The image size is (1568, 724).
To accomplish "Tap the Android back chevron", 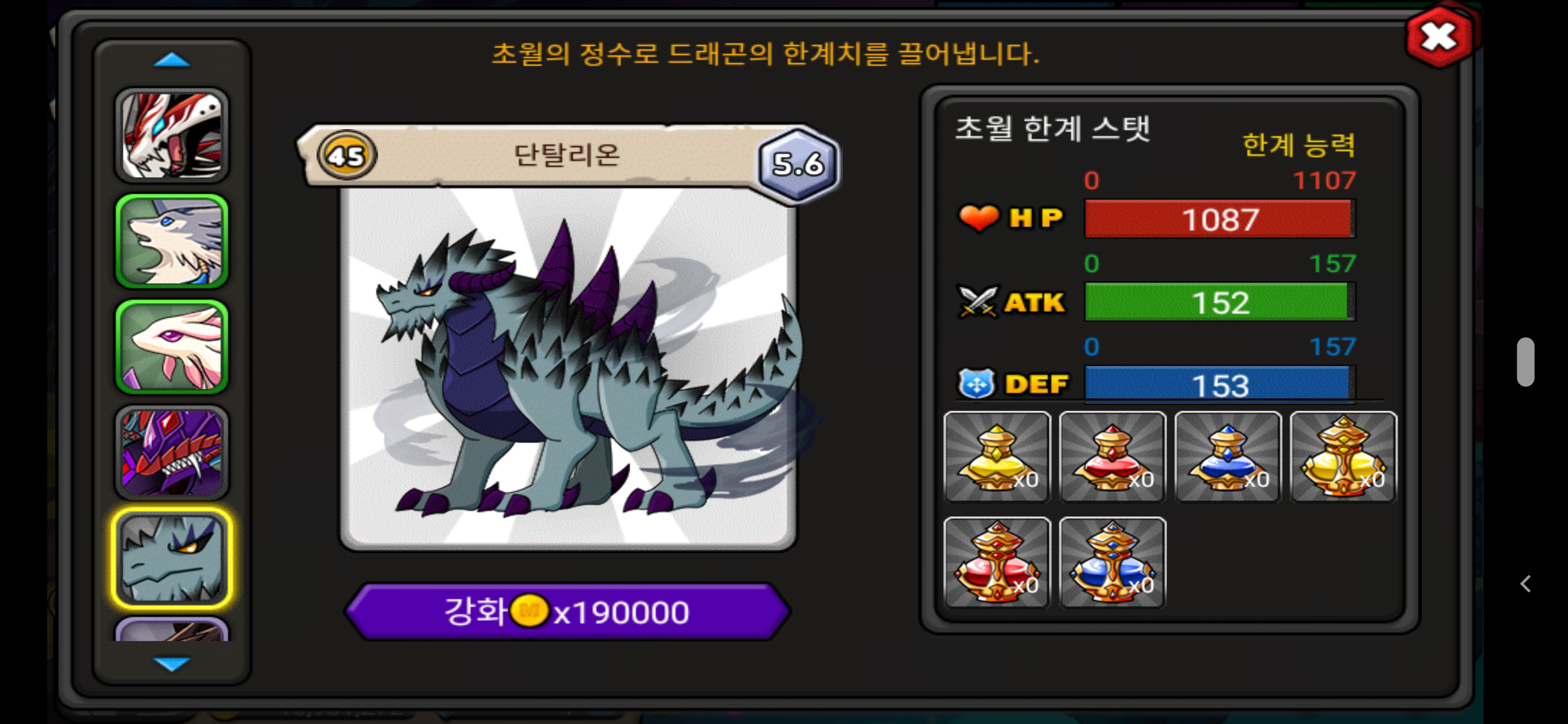I will click(x=1525, y=583).
